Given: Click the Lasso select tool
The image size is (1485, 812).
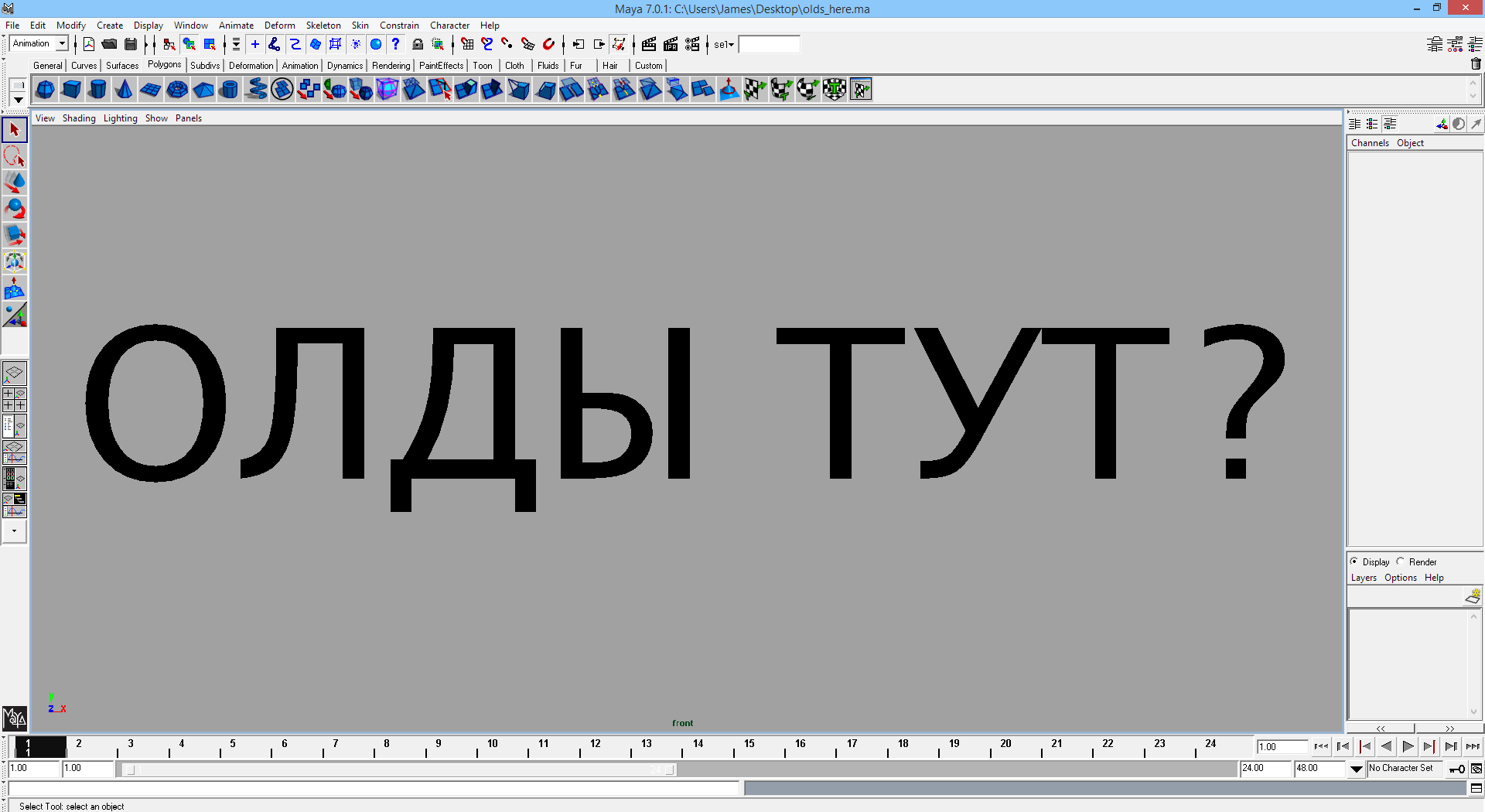Looking at the screenshot, I should coord(15,156).
